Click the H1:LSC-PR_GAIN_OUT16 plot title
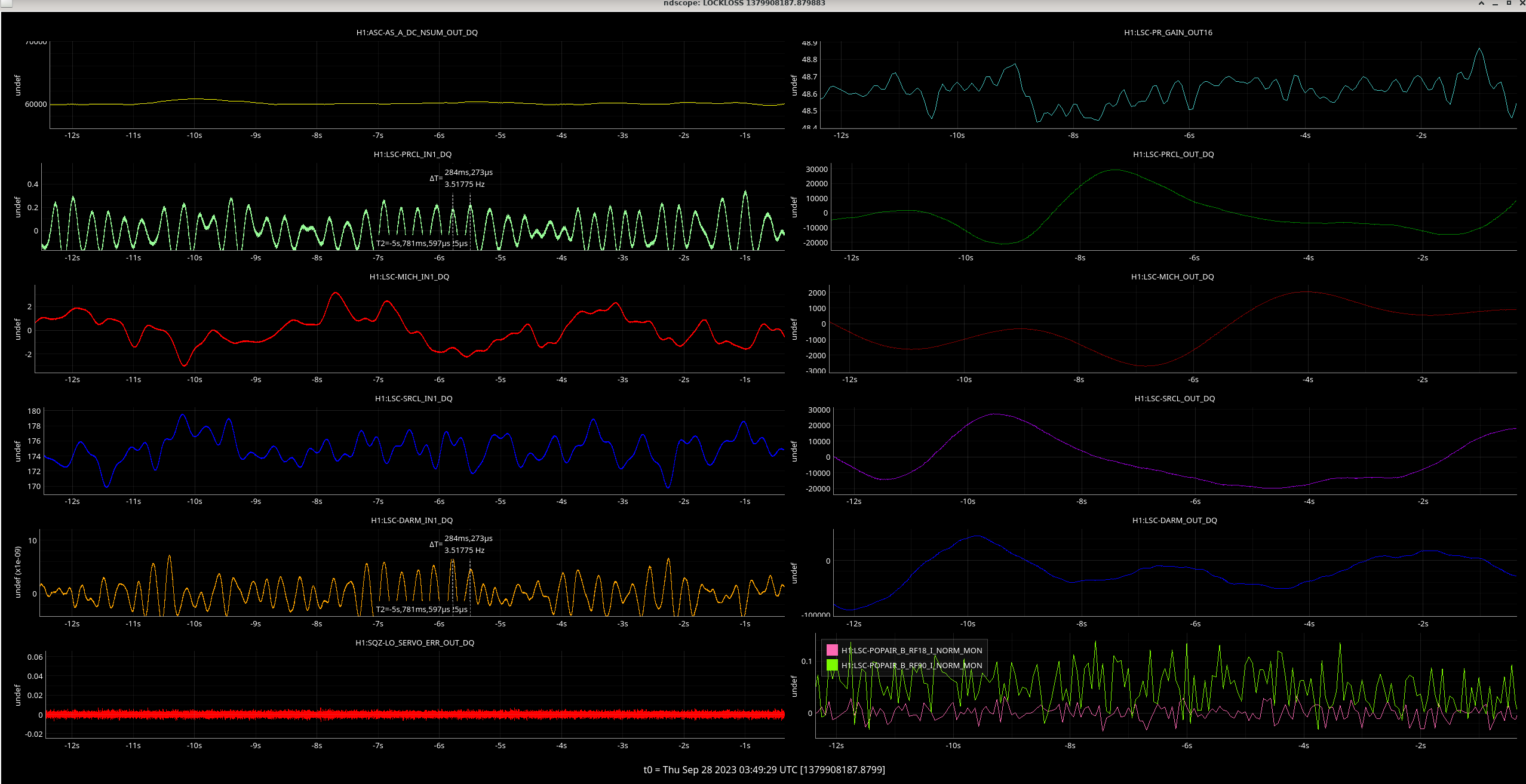 point(1168,33)
